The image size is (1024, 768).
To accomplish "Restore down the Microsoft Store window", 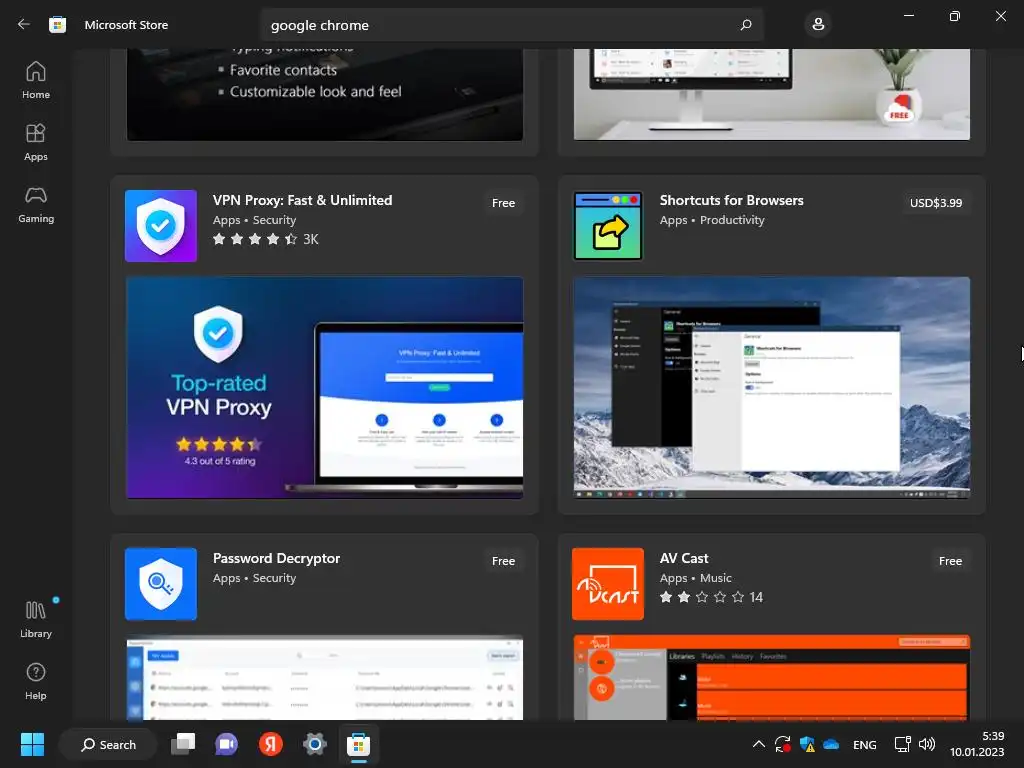I will click(955, 16).
